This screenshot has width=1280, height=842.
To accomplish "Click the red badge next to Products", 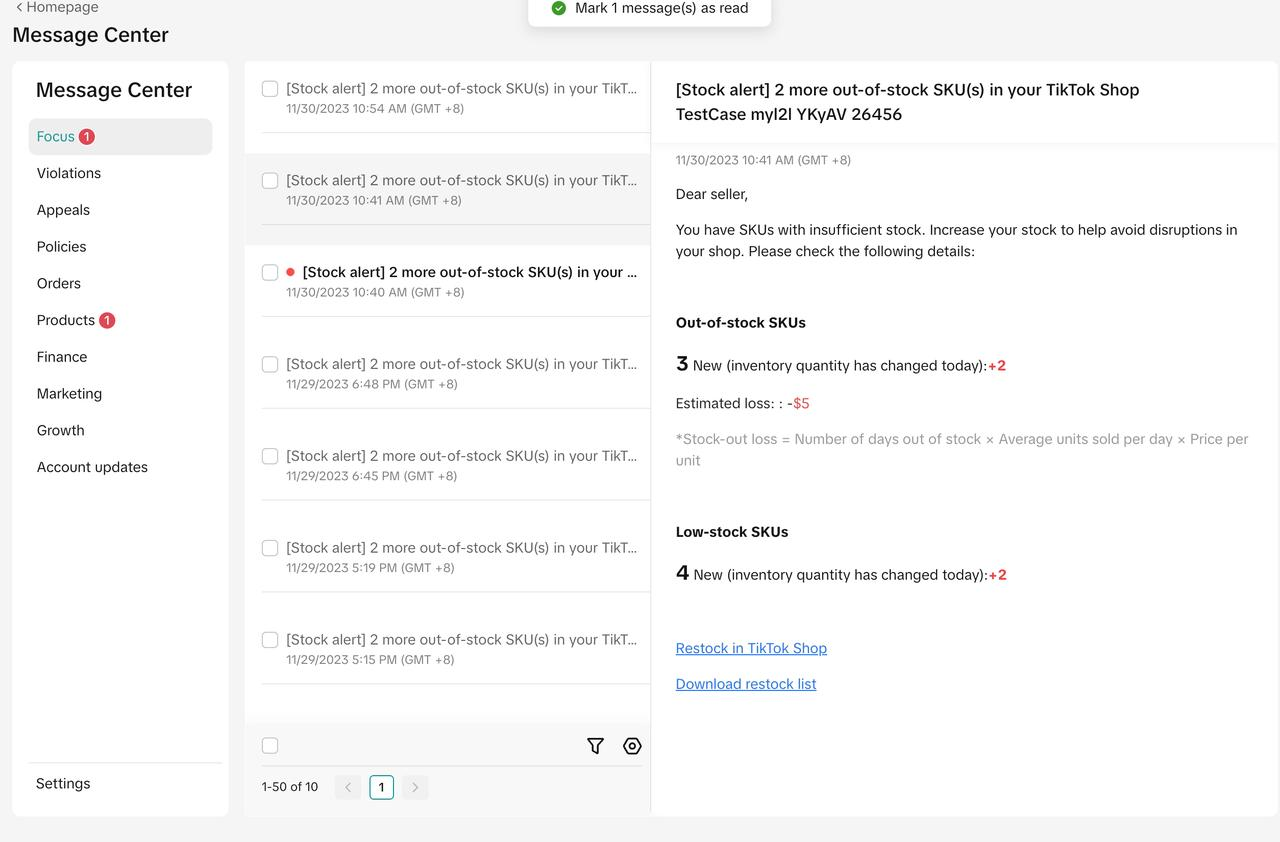I will (x=107, y=321).
